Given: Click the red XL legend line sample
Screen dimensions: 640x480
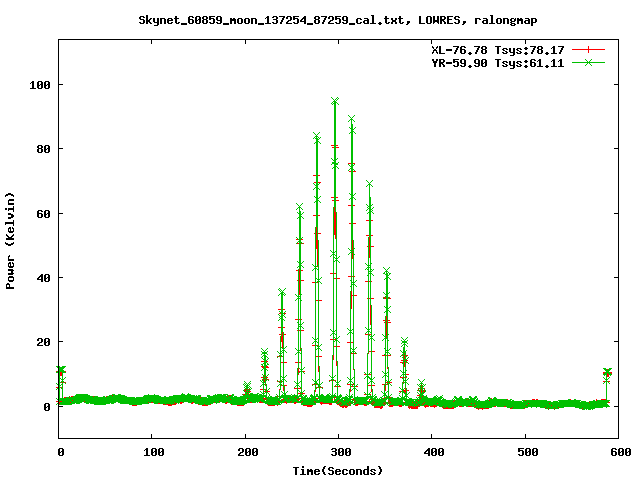Looking at the screenshot, I should [x=588, y=50].
